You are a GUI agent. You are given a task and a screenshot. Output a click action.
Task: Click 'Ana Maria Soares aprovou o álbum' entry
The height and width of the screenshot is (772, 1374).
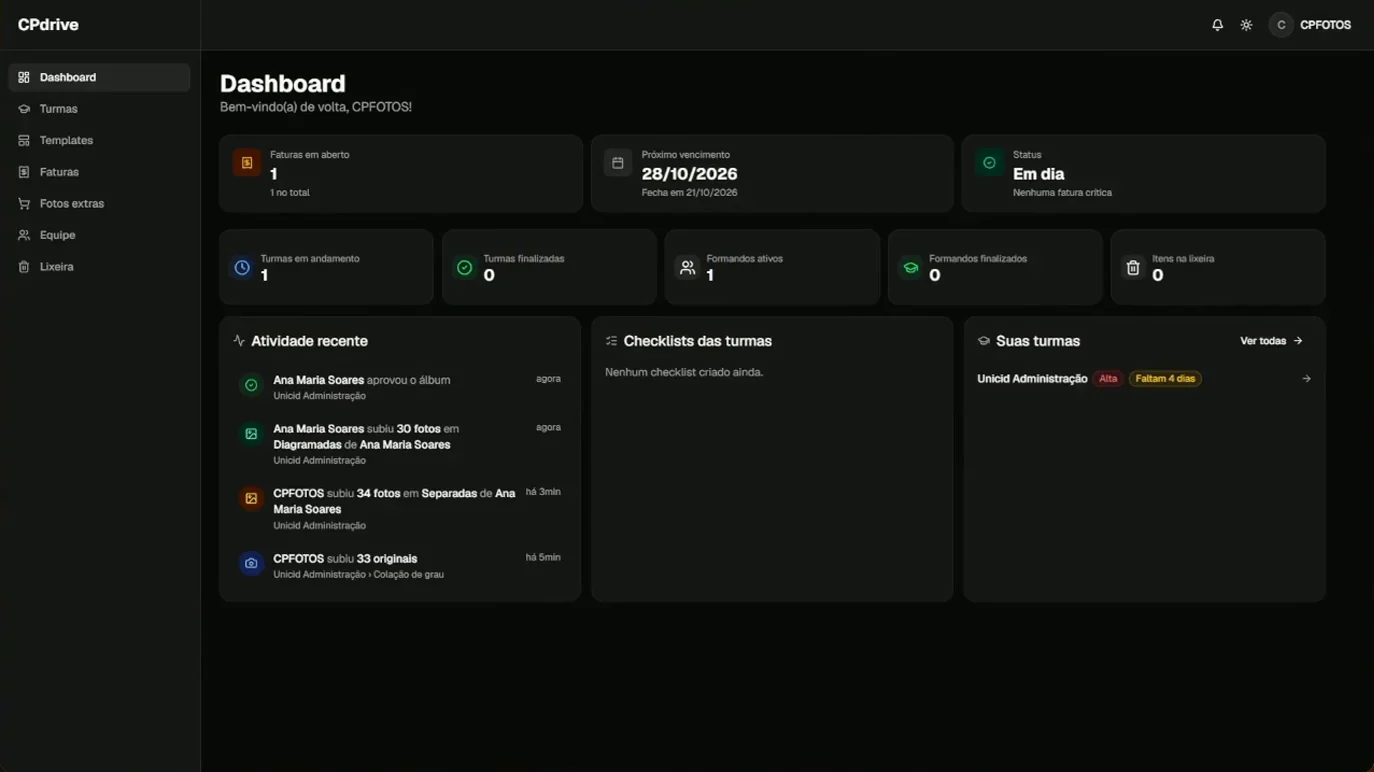(x=362, y=380)
